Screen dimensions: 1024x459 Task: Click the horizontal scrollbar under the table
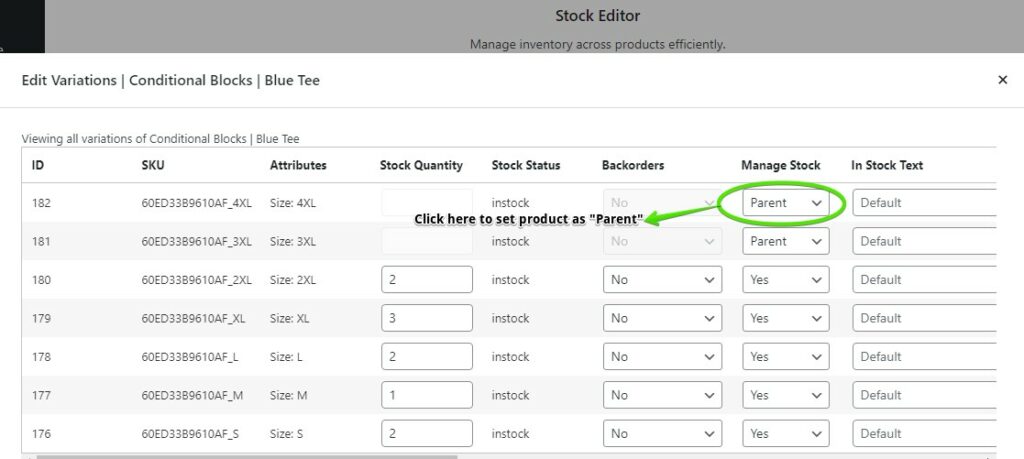click(247, 456)
